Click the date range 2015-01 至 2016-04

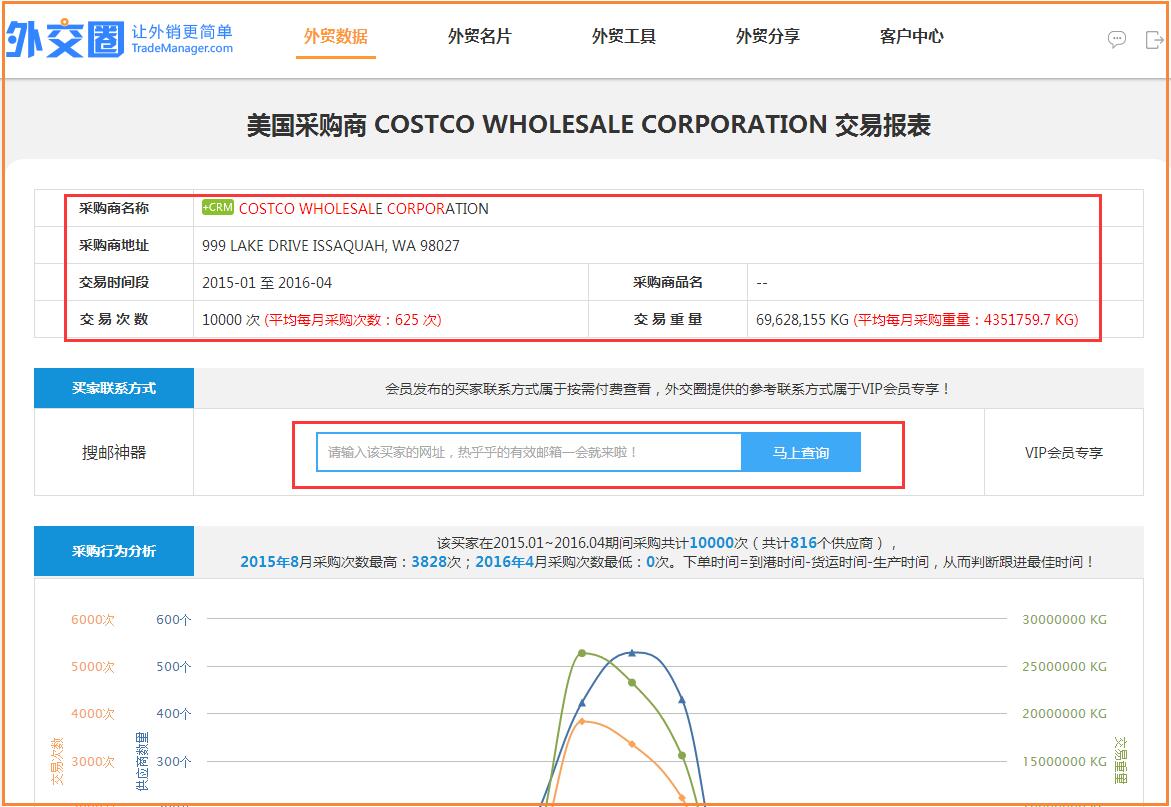267,283
